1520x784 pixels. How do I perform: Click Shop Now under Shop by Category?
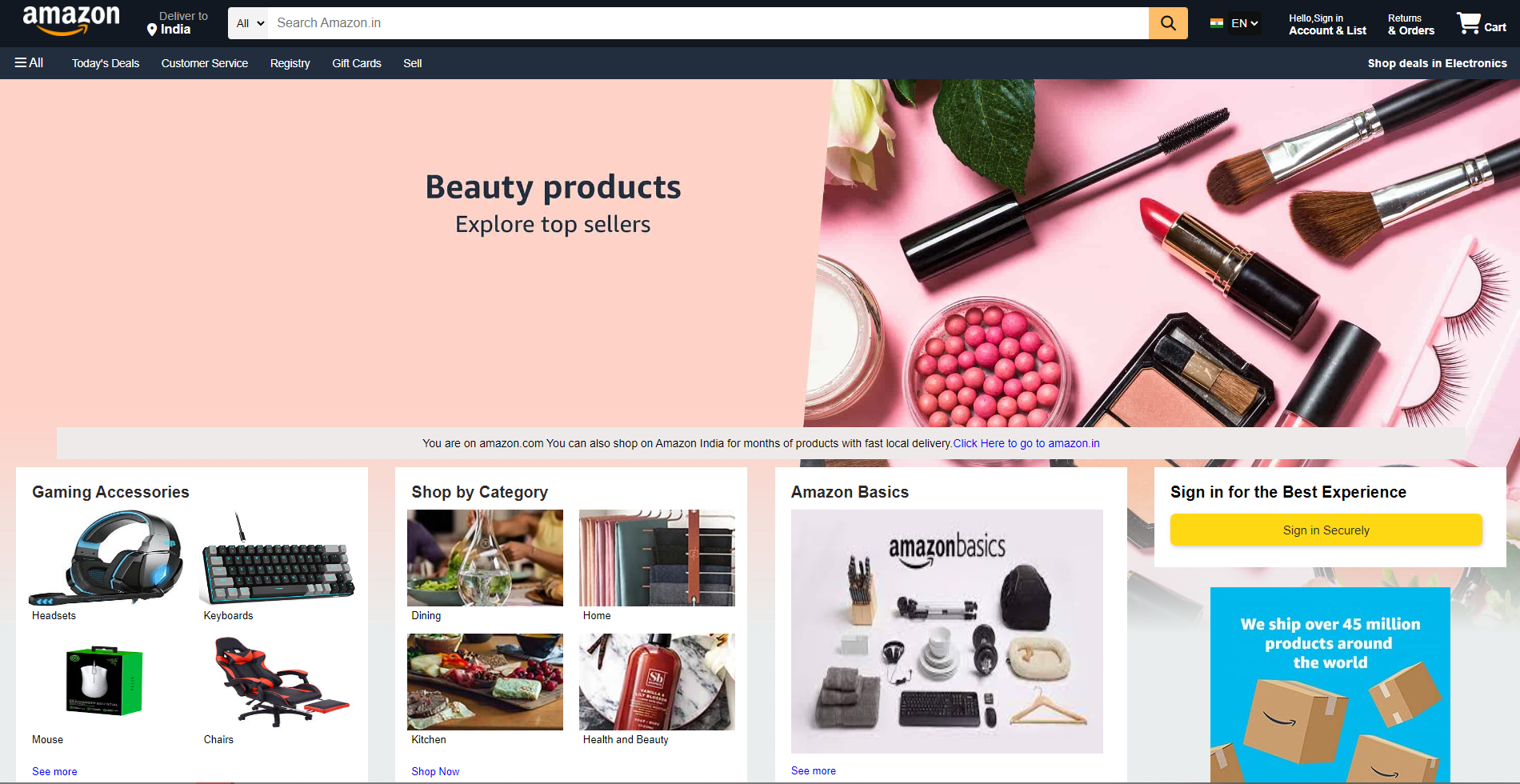point(435,771)
